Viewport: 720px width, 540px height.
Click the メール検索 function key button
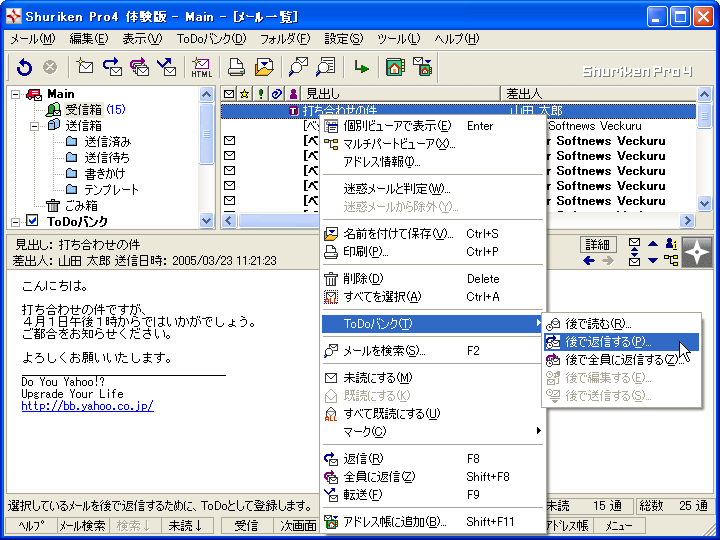coord(83,525)
